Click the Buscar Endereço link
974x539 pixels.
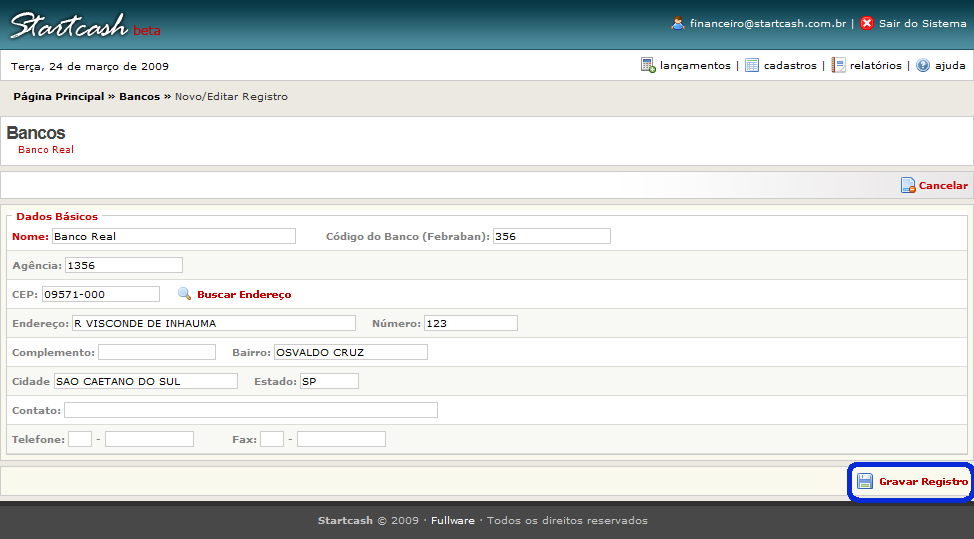(x=244, y=295)
